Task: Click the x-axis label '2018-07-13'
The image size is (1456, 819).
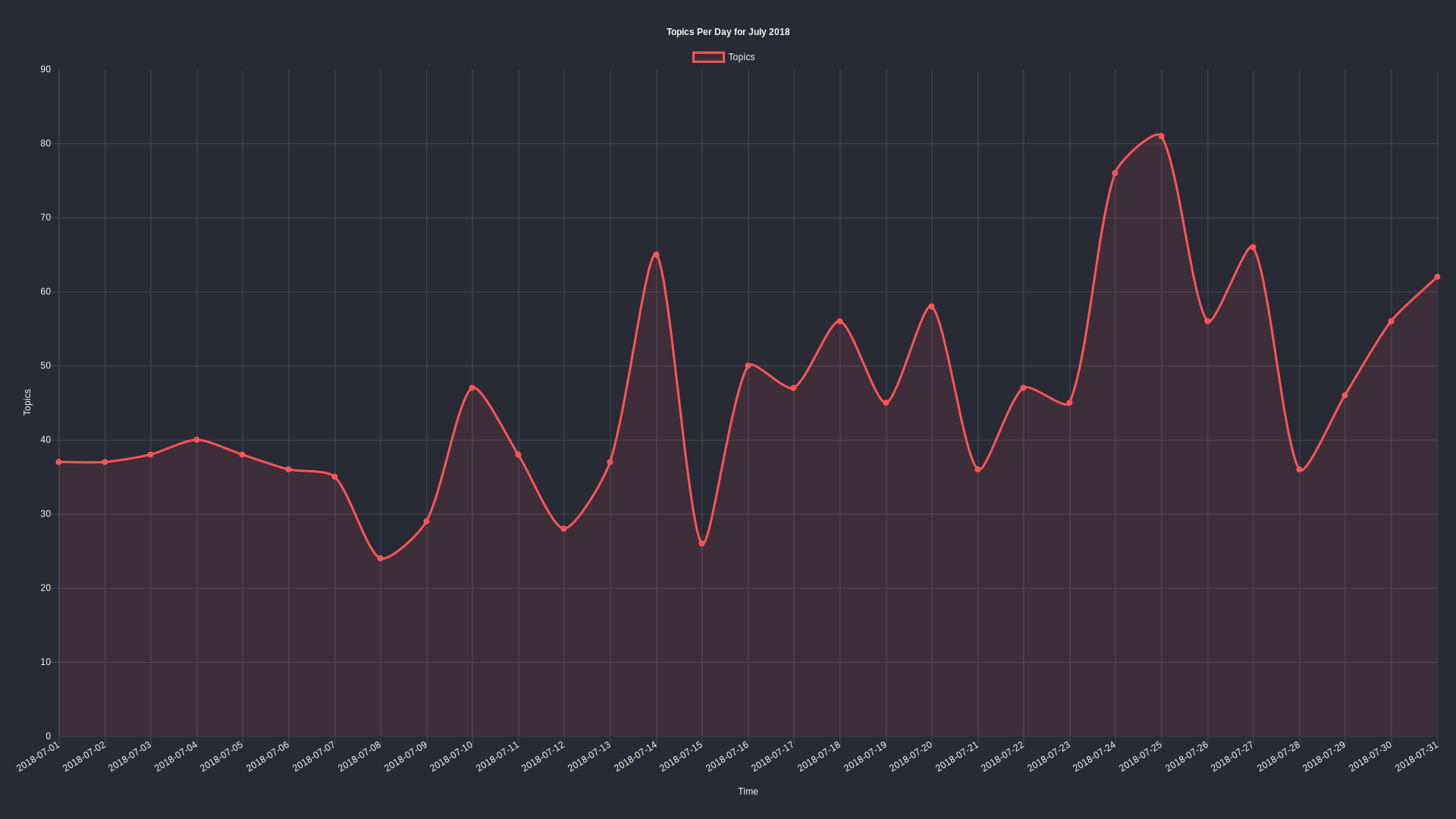Action: (589, 757)
